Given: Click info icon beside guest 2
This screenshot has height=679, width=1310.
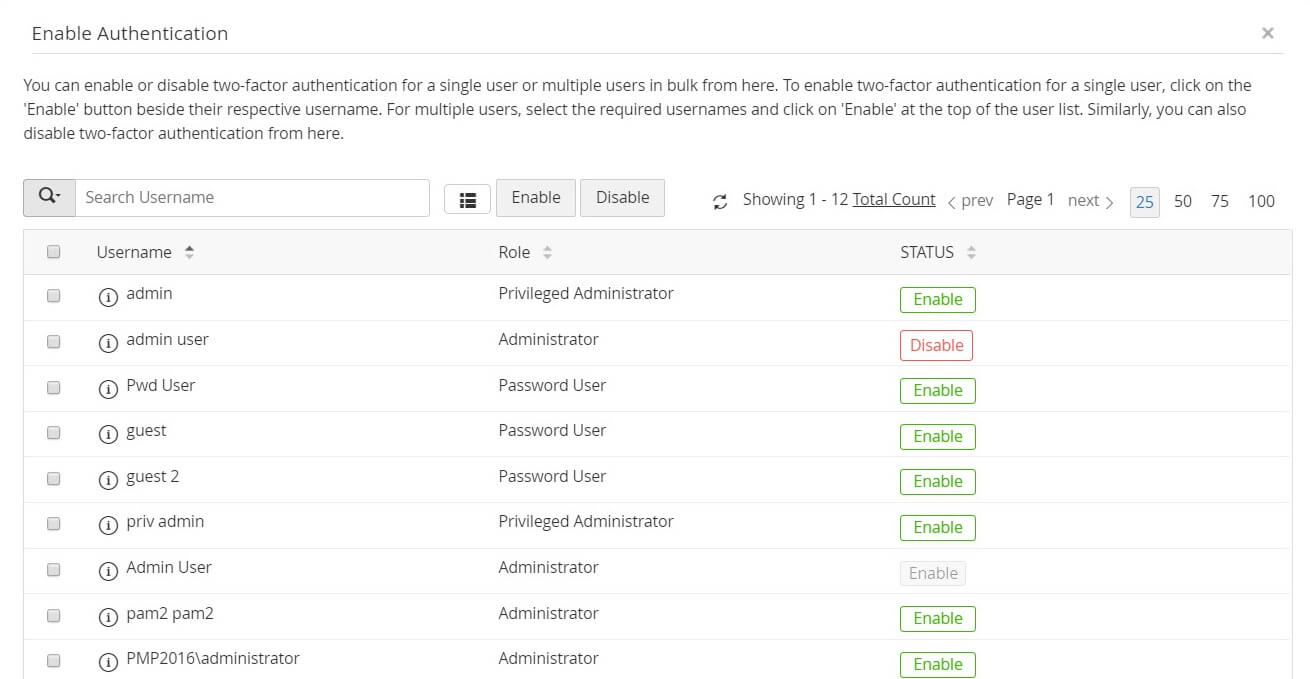Looking at the screenshot, I should [108, 479].
